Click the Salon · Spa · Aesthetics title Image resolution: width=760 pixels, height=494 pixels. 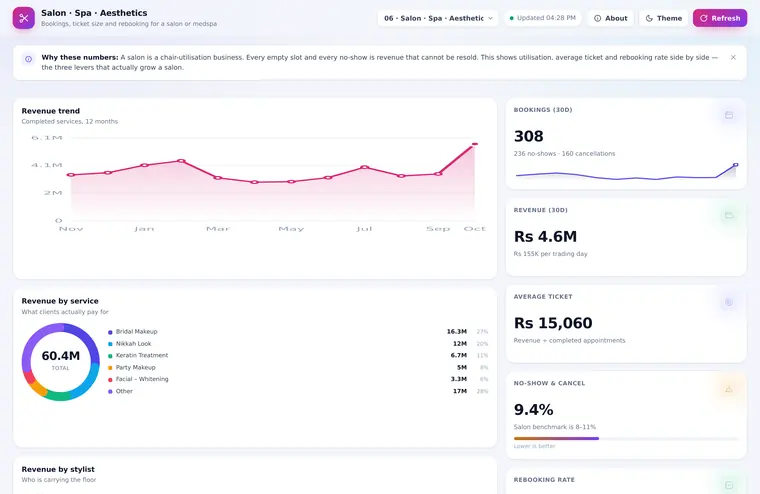coord(94,13)
